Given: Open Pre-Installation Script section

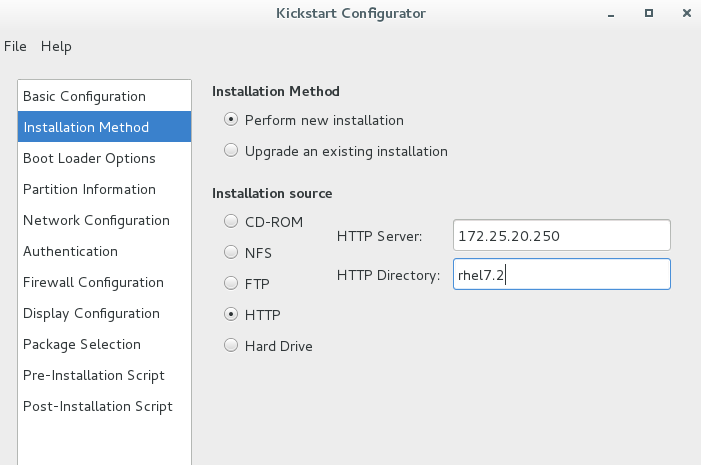Looking at the screenshot, I should pyautogui.click(x=104, y=375).
